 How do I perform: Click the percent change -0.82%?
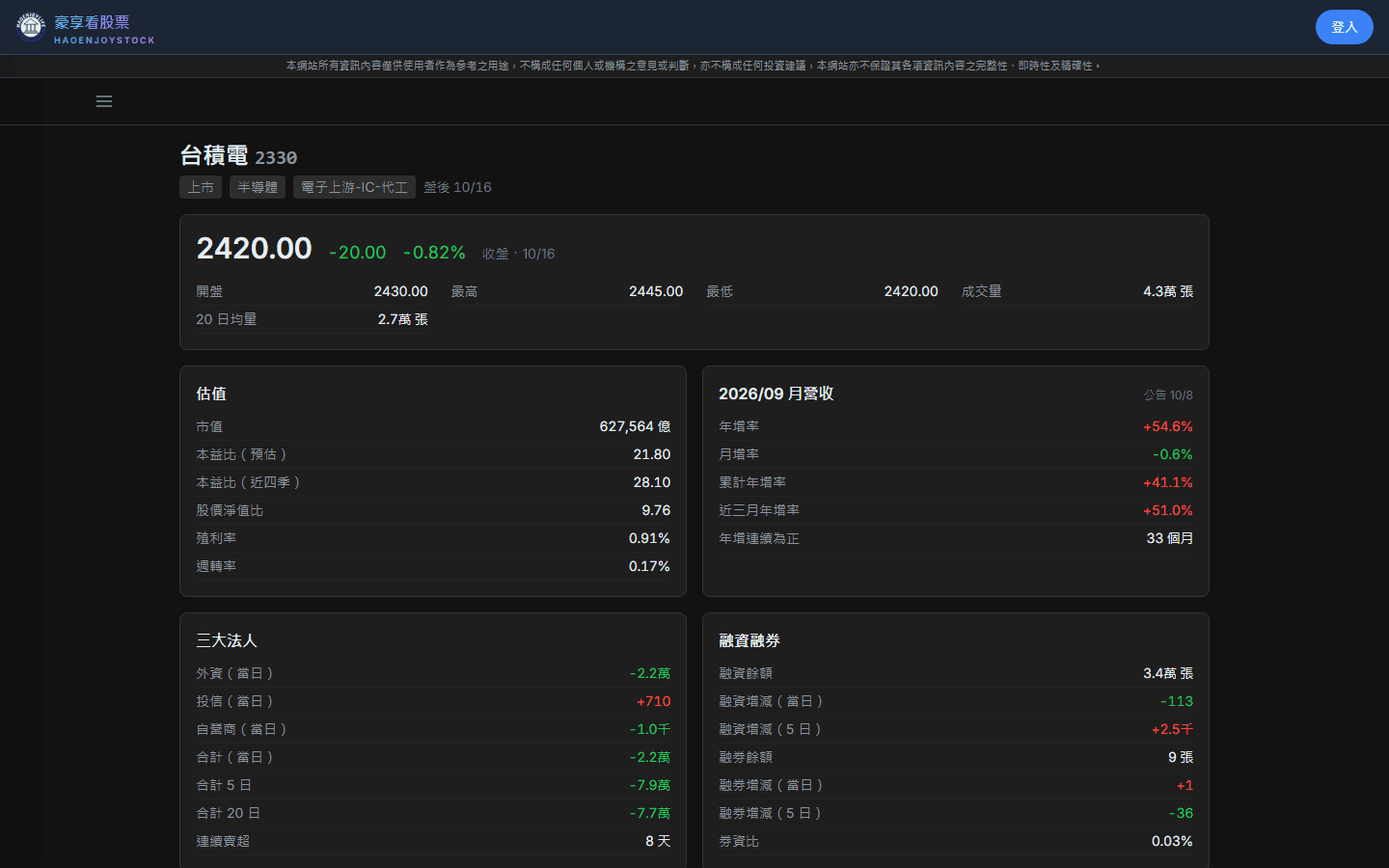[x=434, y=253]
